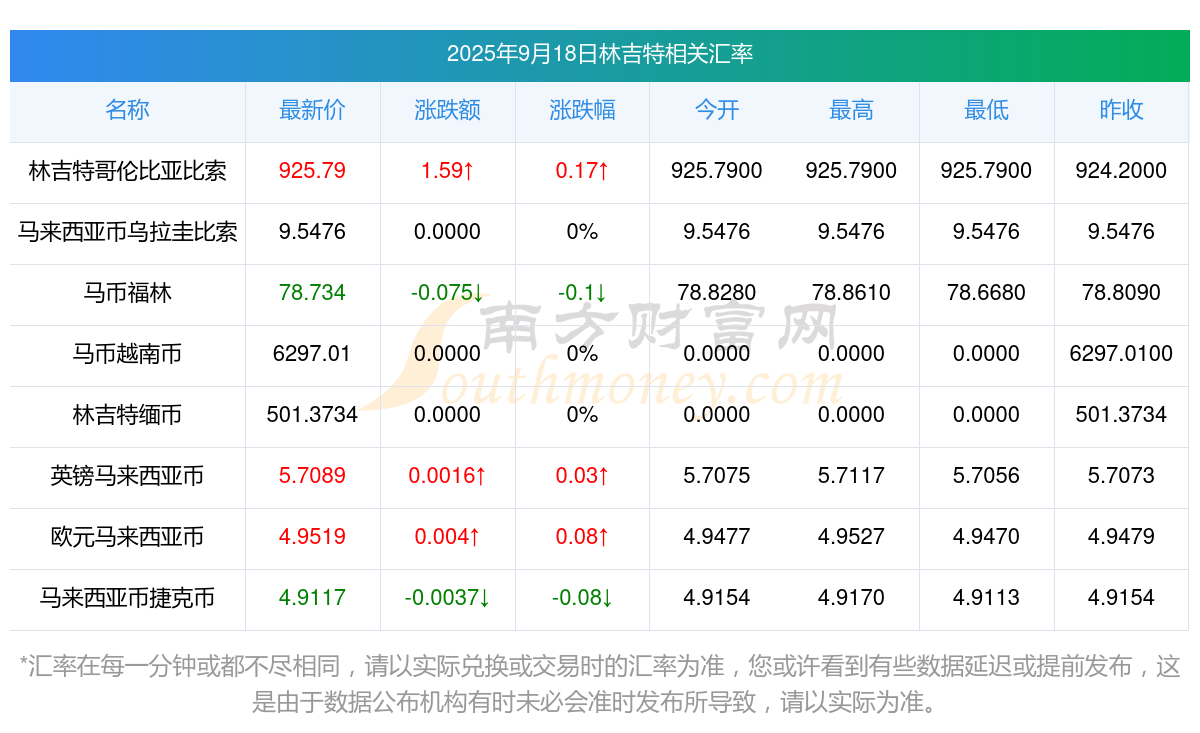Click the latest price 78.734

(x=312, y=293)
